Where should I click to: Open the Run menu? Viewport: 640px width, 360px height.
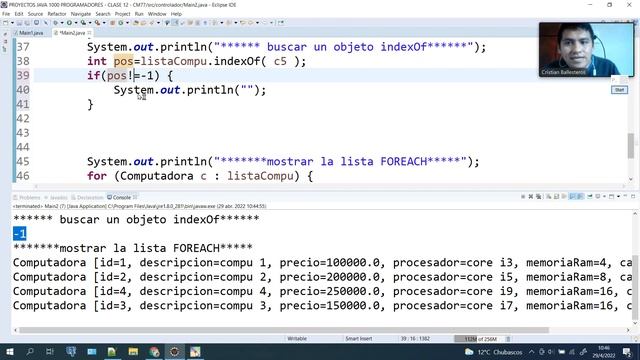tap(139, 14)
